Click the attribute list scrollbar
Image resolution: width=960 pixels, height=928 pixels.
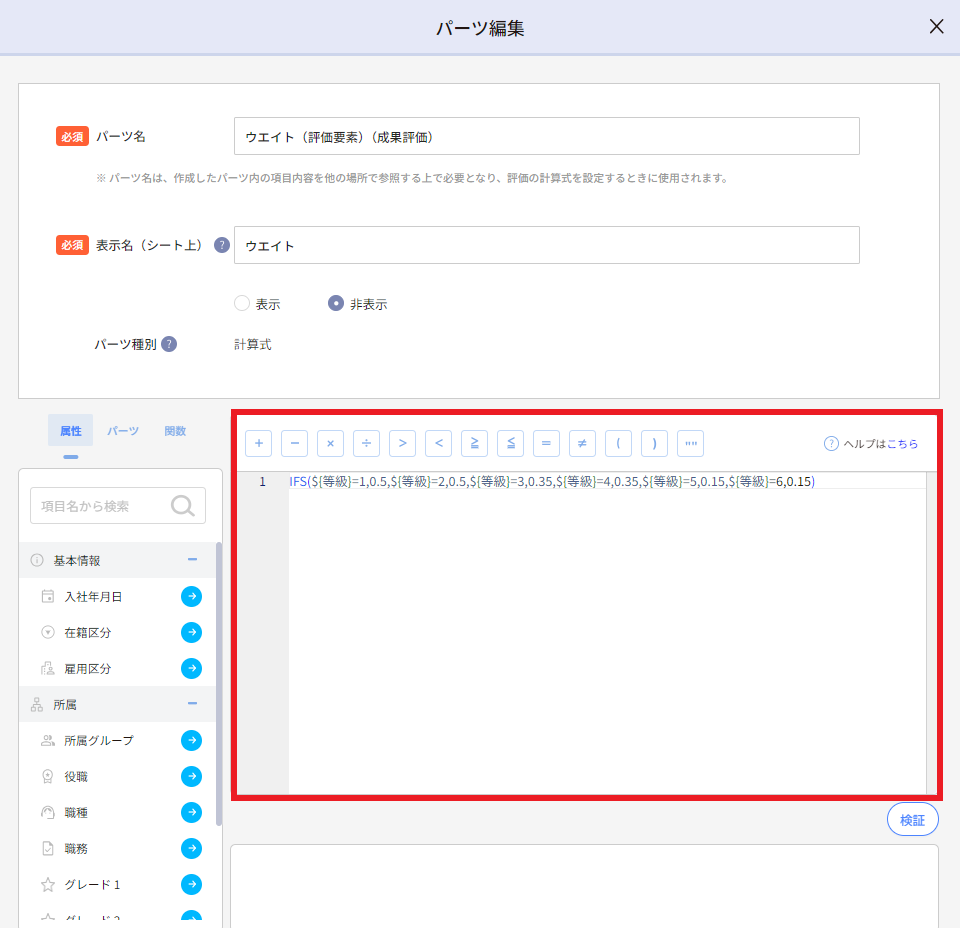click(x=219, y=680)
